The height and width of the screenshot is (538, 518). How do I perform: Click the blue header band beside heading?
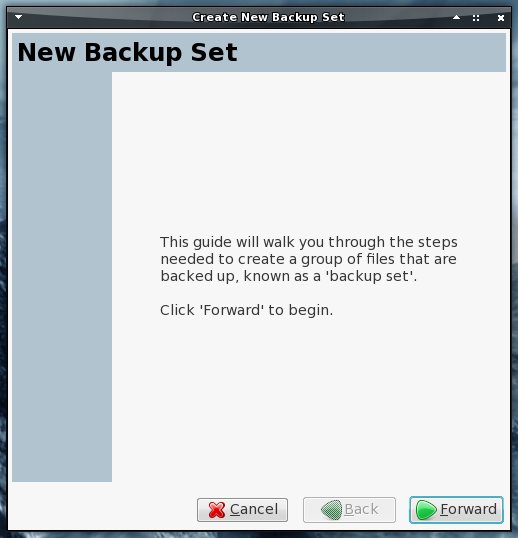(x=372, y=52)
